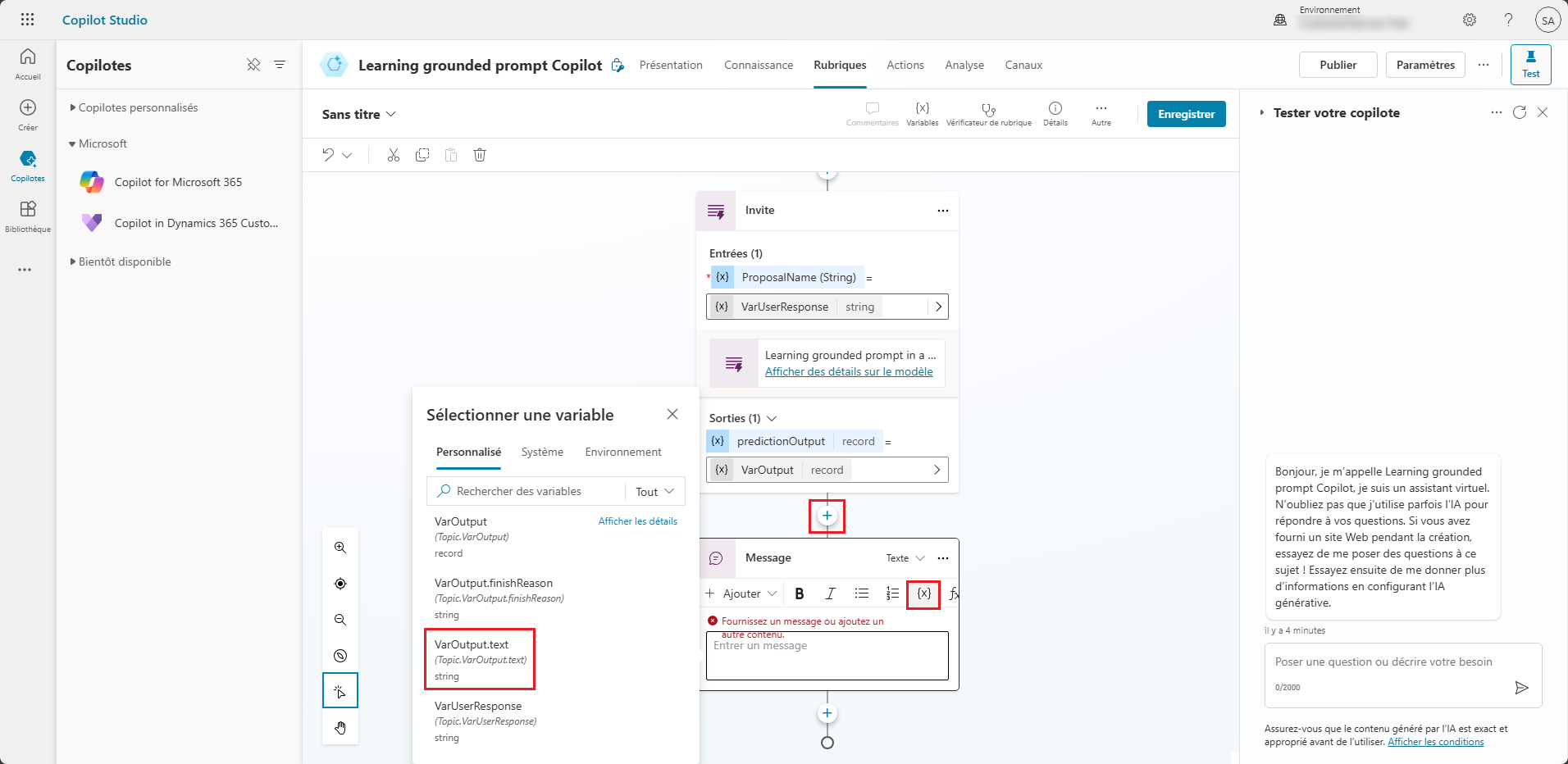Switch to the Canaux tab
This screenshot has width=1568, height=764.
coord(1023,65)
